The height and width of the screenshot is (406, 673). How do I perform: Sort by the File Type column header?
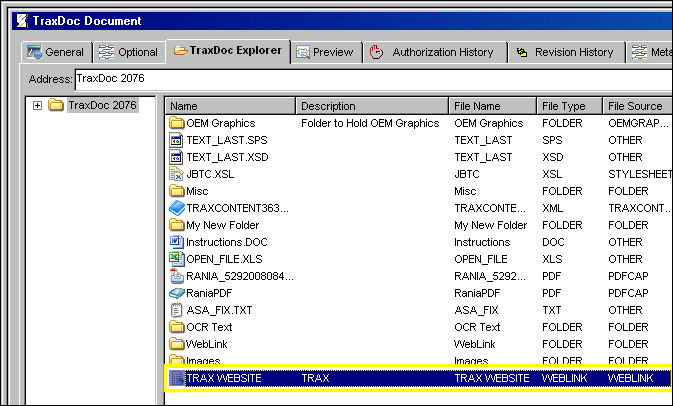tap(569, 106)
